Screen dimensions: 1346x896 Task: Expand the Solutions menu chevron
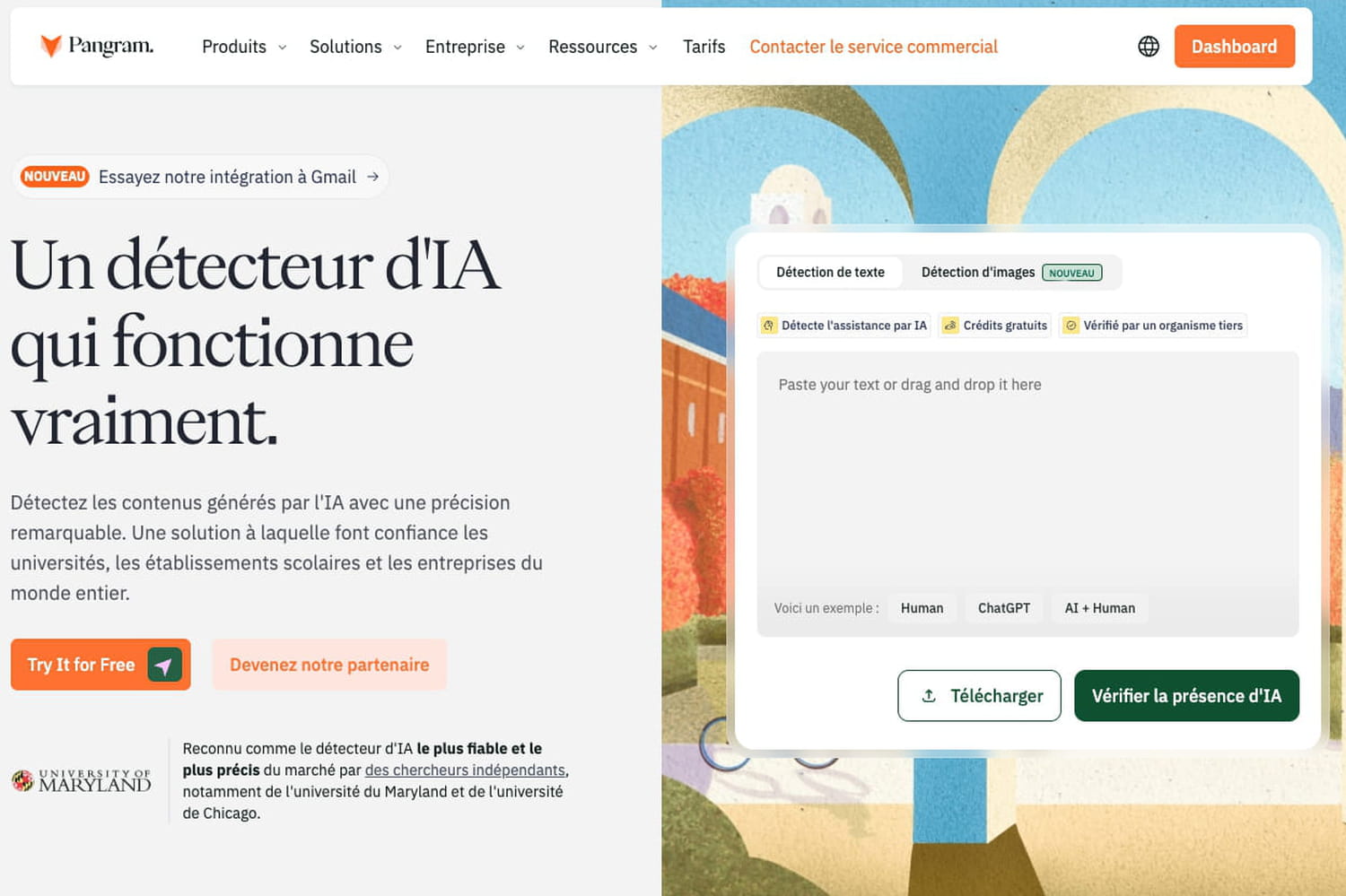point(398,47)
